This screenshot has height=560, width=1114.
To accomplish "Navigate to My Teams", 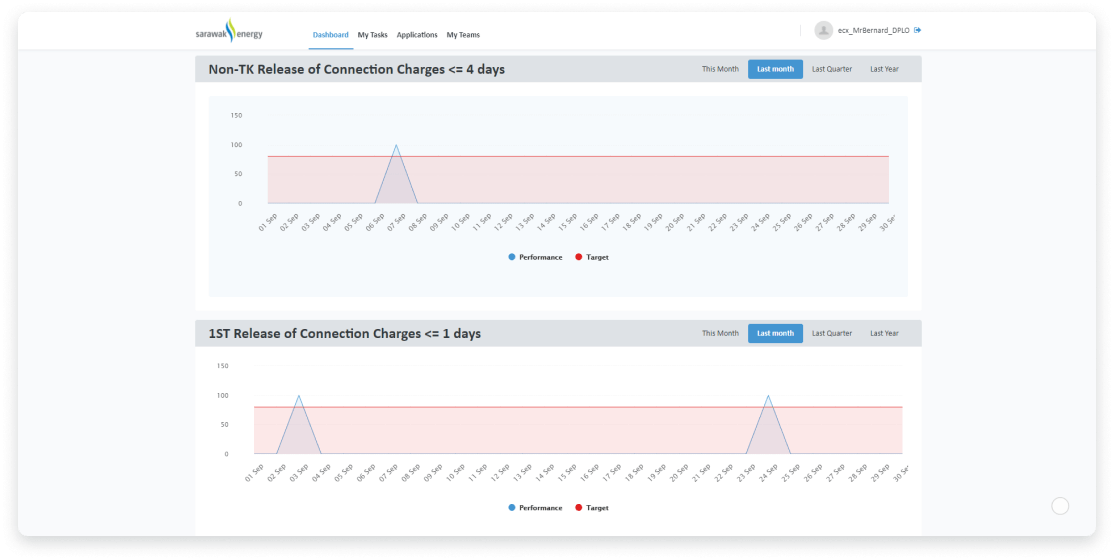I will point(463,35).
